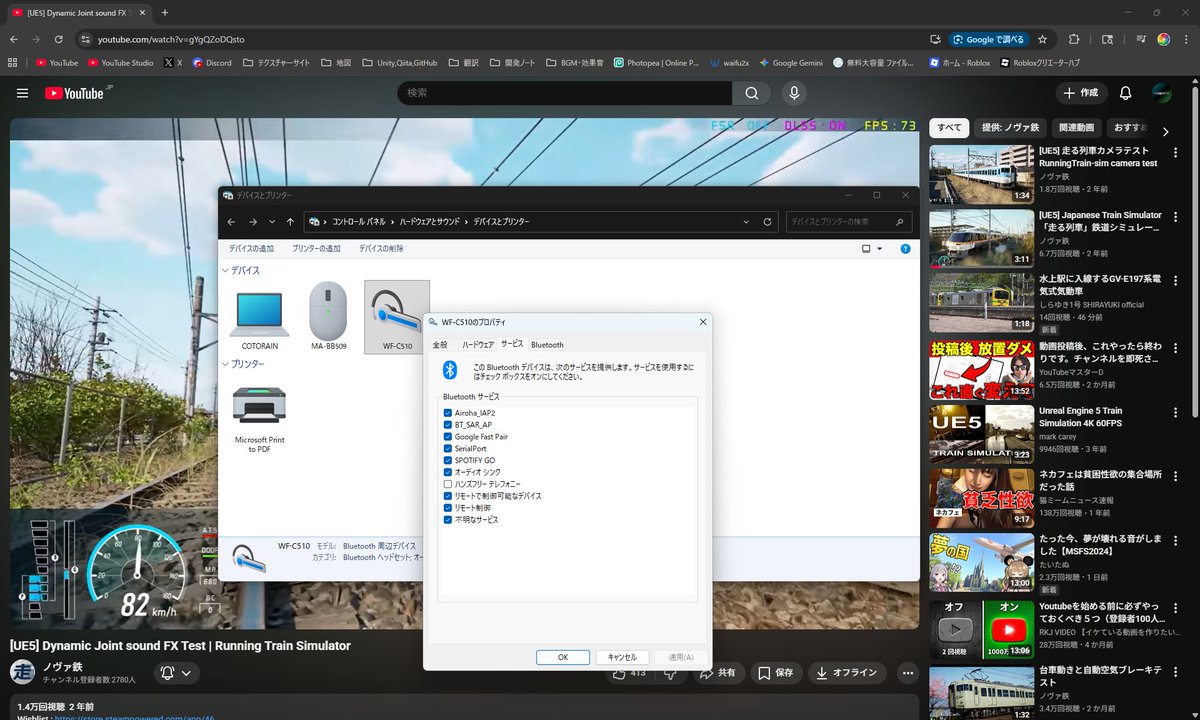Open a new browser tab

(164, 12)
